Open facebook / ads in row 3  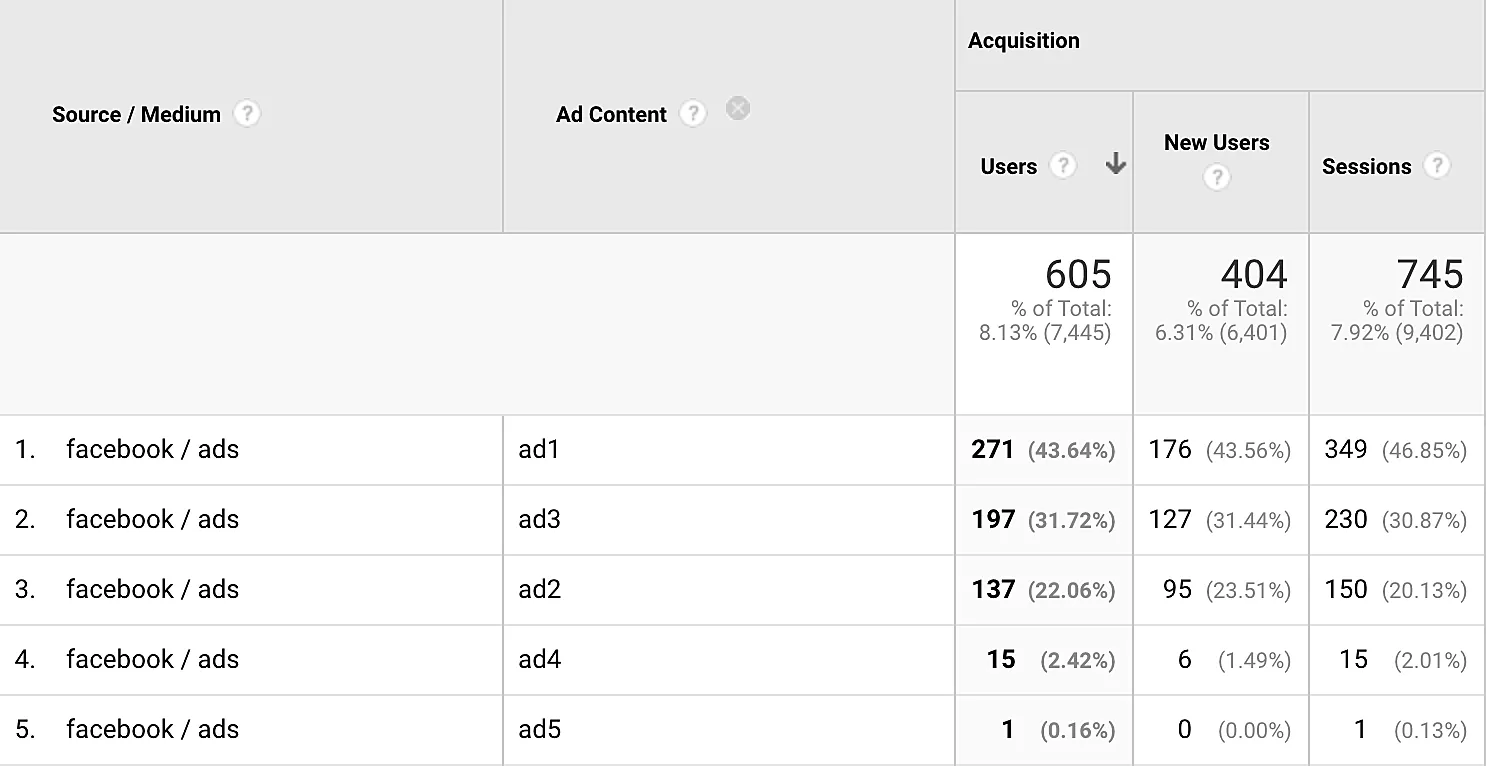[x=152, y=590]
